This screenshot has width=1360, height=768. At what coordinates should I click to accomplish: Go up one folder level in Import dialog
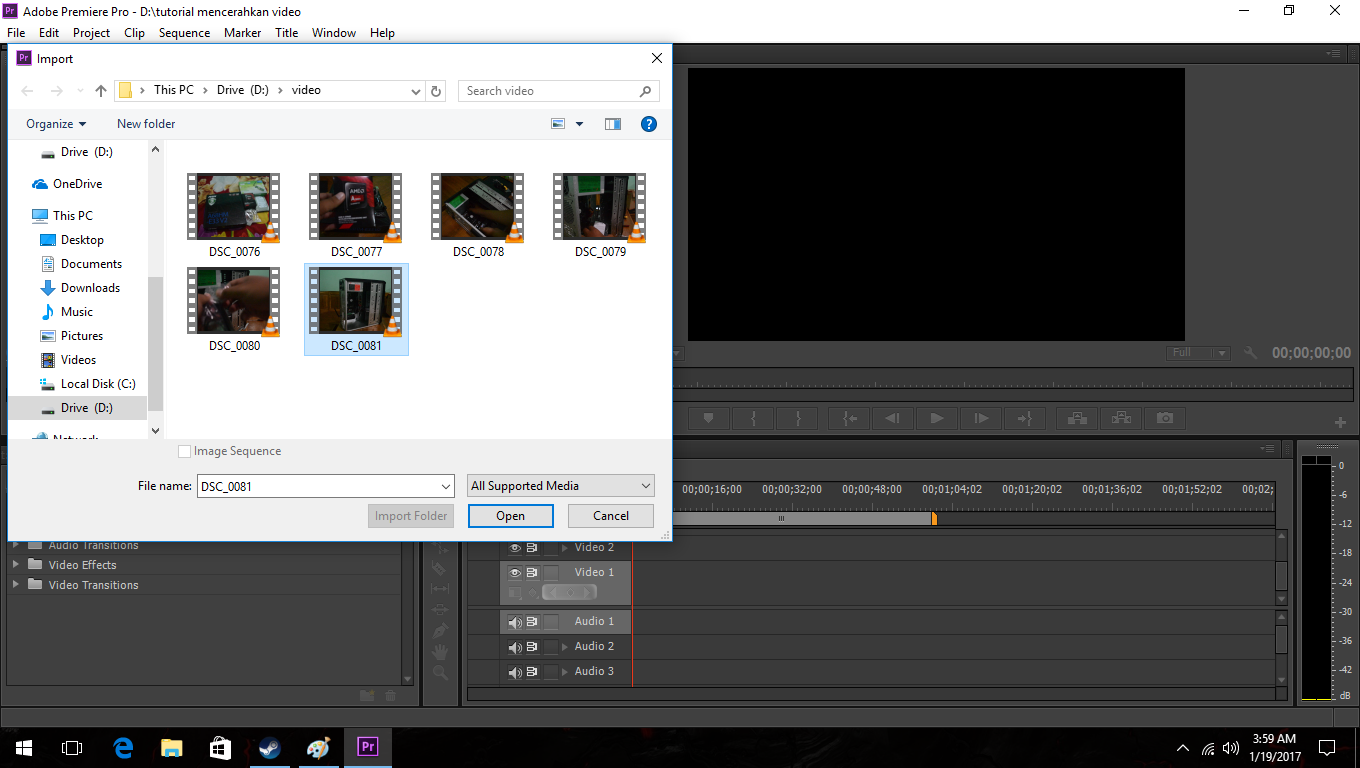pos(101,91)
